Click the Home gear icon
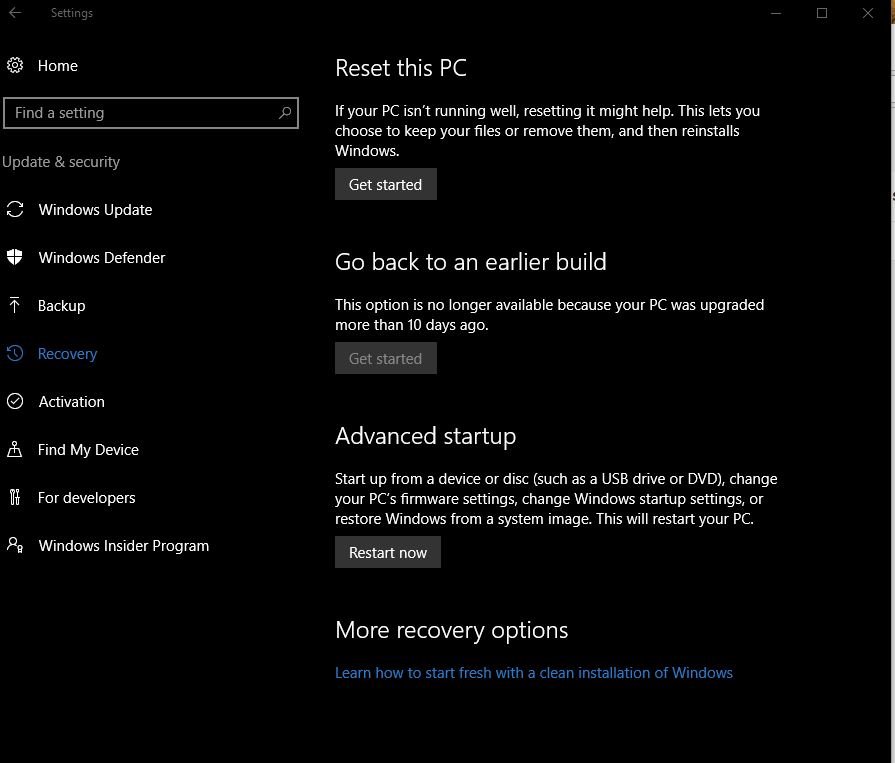 15,66
